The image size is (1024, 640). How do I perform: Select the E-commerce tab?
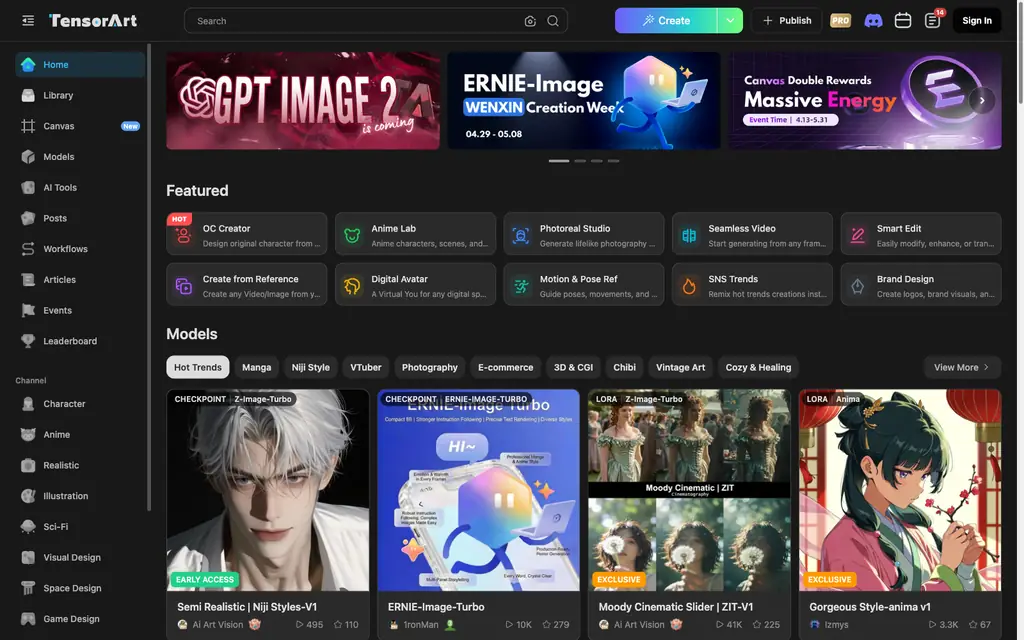pyautogui.click(x=505, y=367)
